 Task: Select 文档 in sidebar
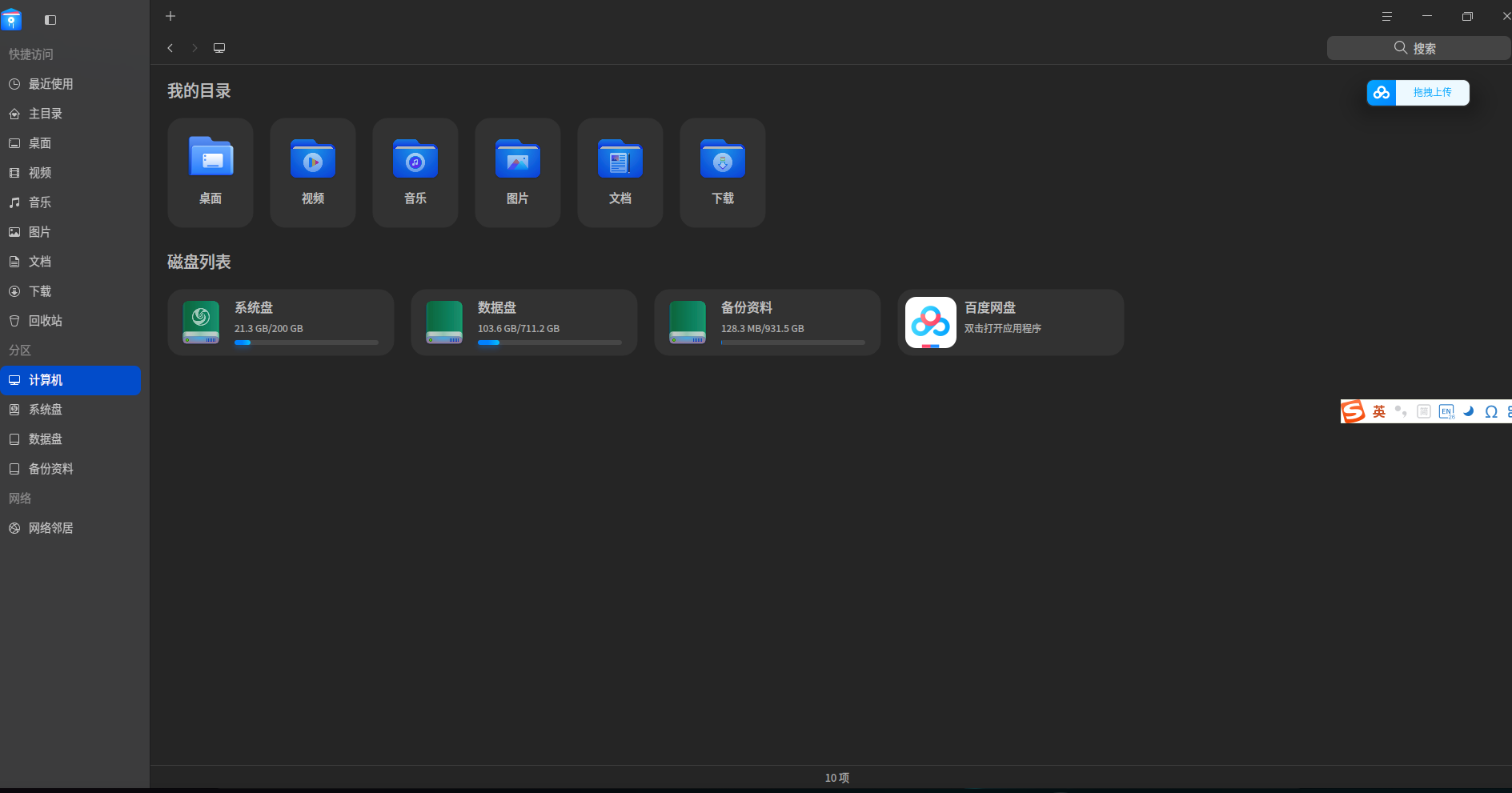(x=70, y=262)
